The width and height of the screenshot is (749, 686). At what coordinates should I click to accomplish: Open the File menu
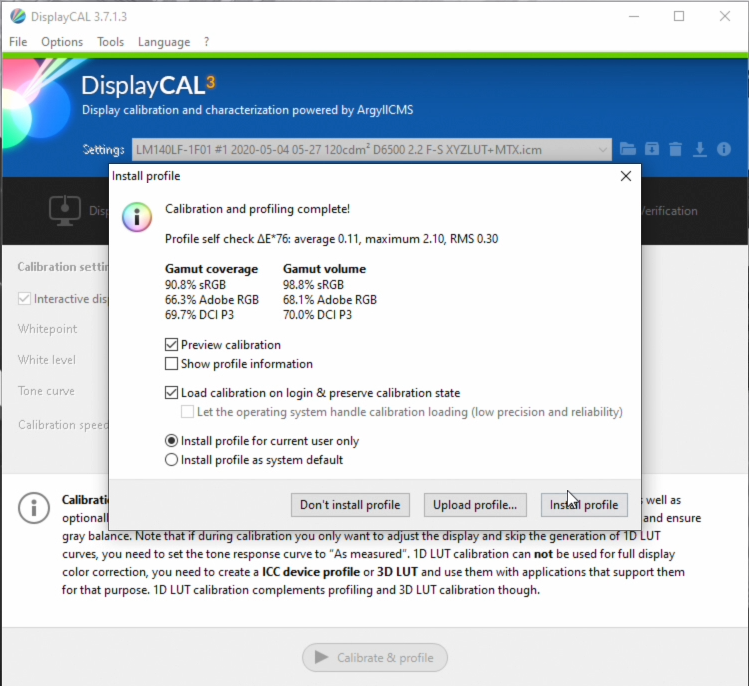click(18, 42)
